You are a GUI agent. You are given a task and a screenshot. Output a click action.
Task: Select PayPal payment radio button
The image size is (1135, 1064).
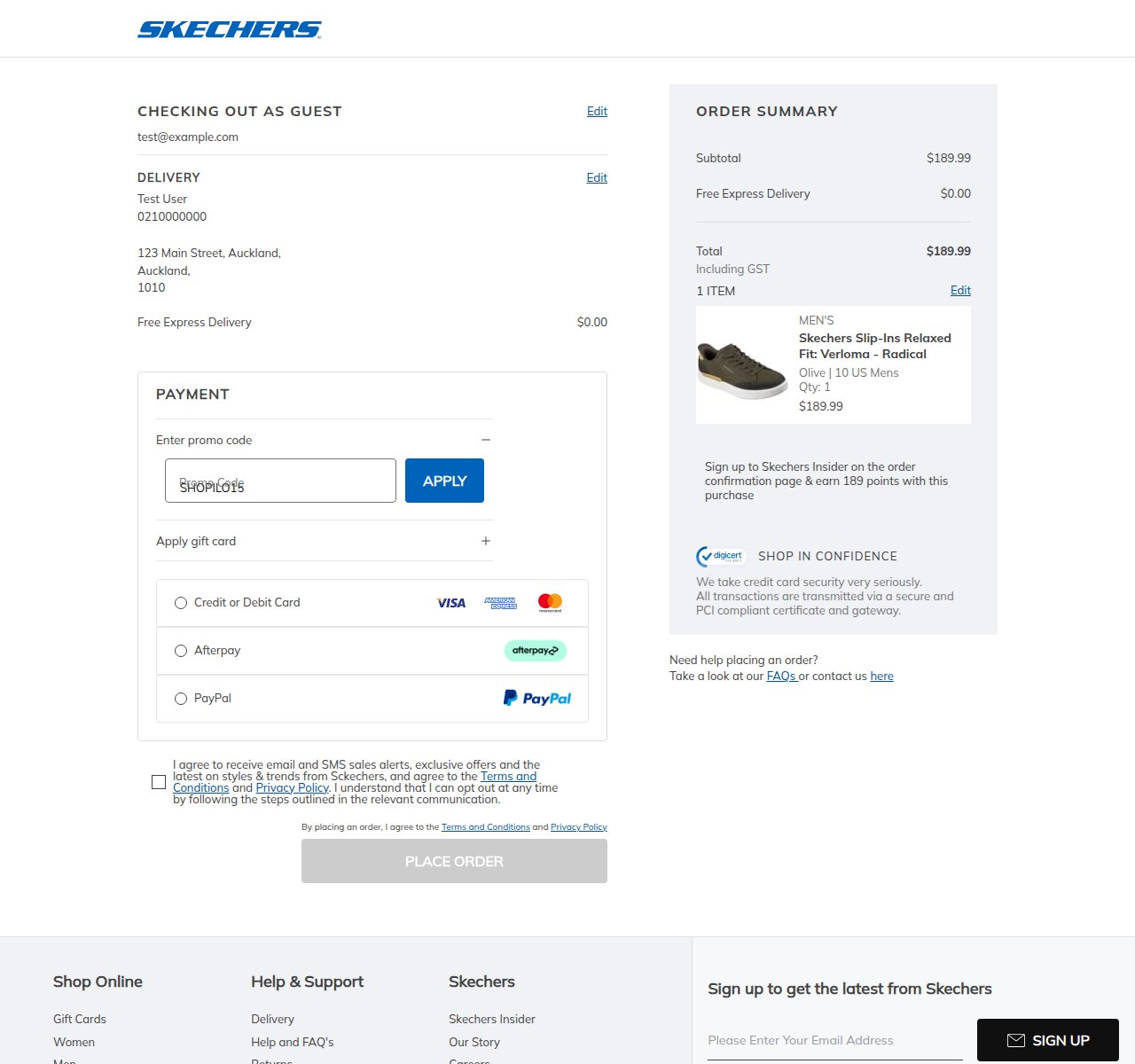click(181, 699)
